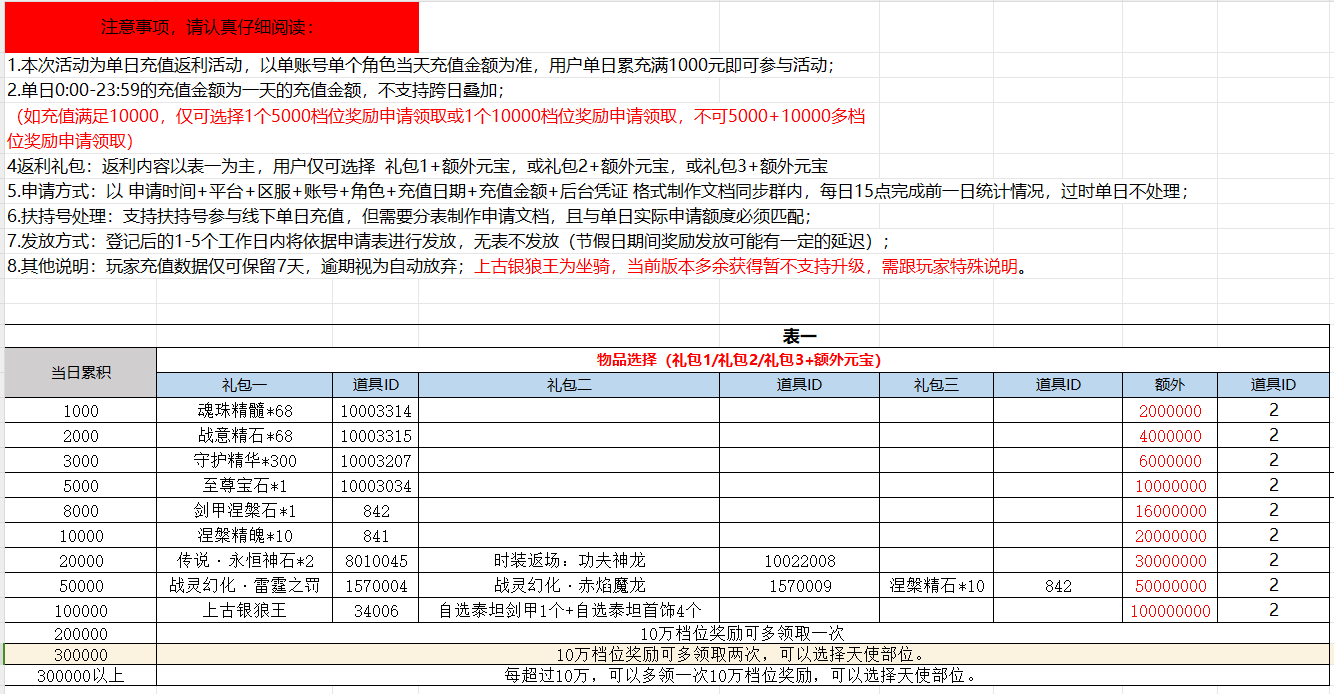The width and height of the screenshot is (1334, 694).
Task: Click item ID 10003207
Action: tap(376, 460)
